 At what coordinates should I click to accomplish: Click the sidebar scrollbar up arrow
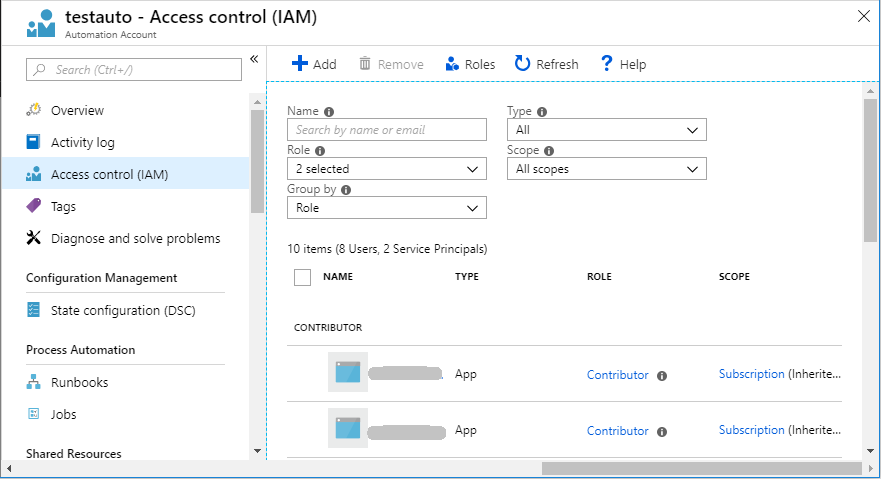(x=257, y=102)
